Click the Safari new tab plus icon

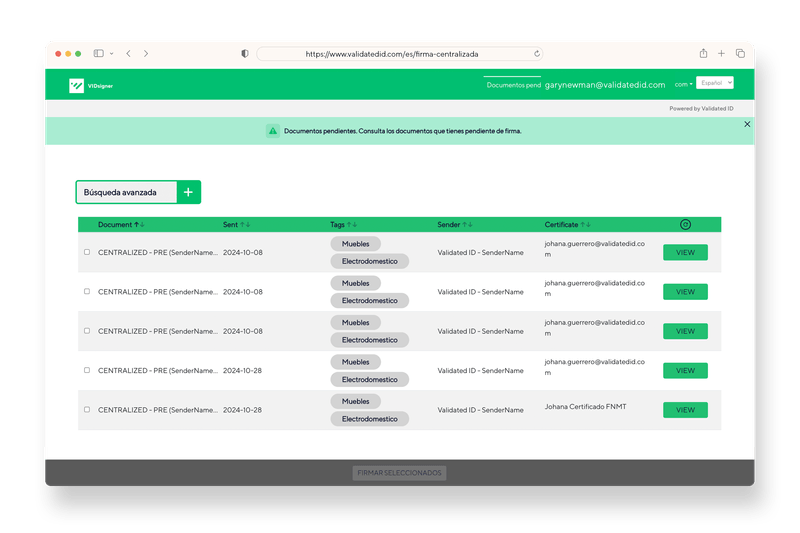coord(721,53)
